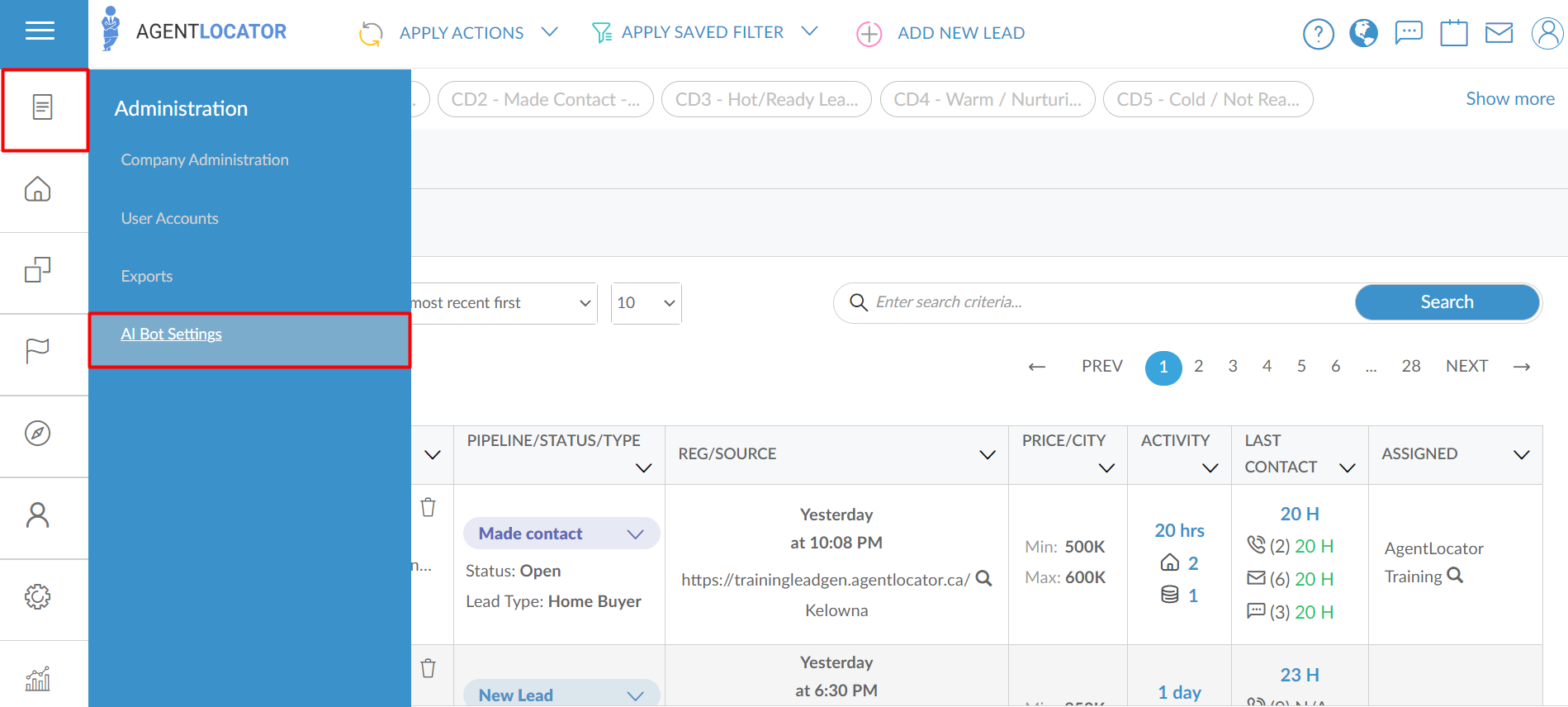The height and width of the screenshot is (707, 1568).
Task: Open the hamburger menu
Action: click(x=40, y=31)
